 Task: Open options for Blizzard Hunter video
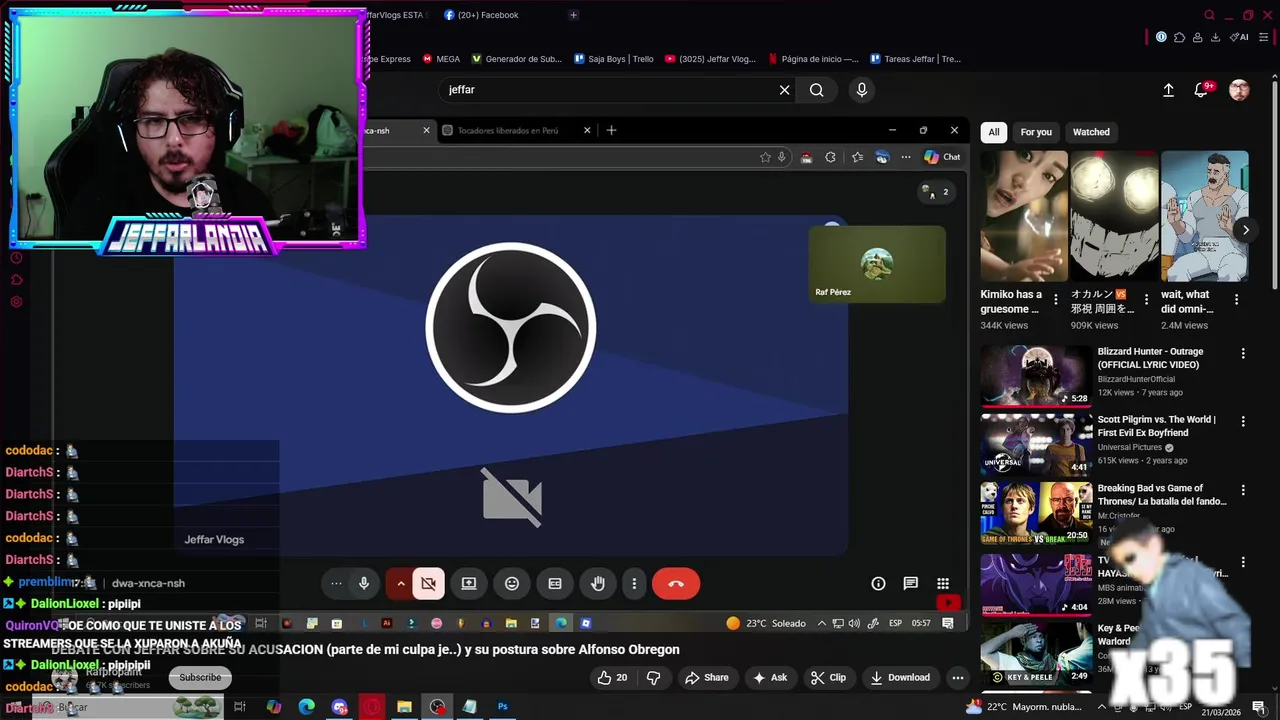[x=1243, y=353]
